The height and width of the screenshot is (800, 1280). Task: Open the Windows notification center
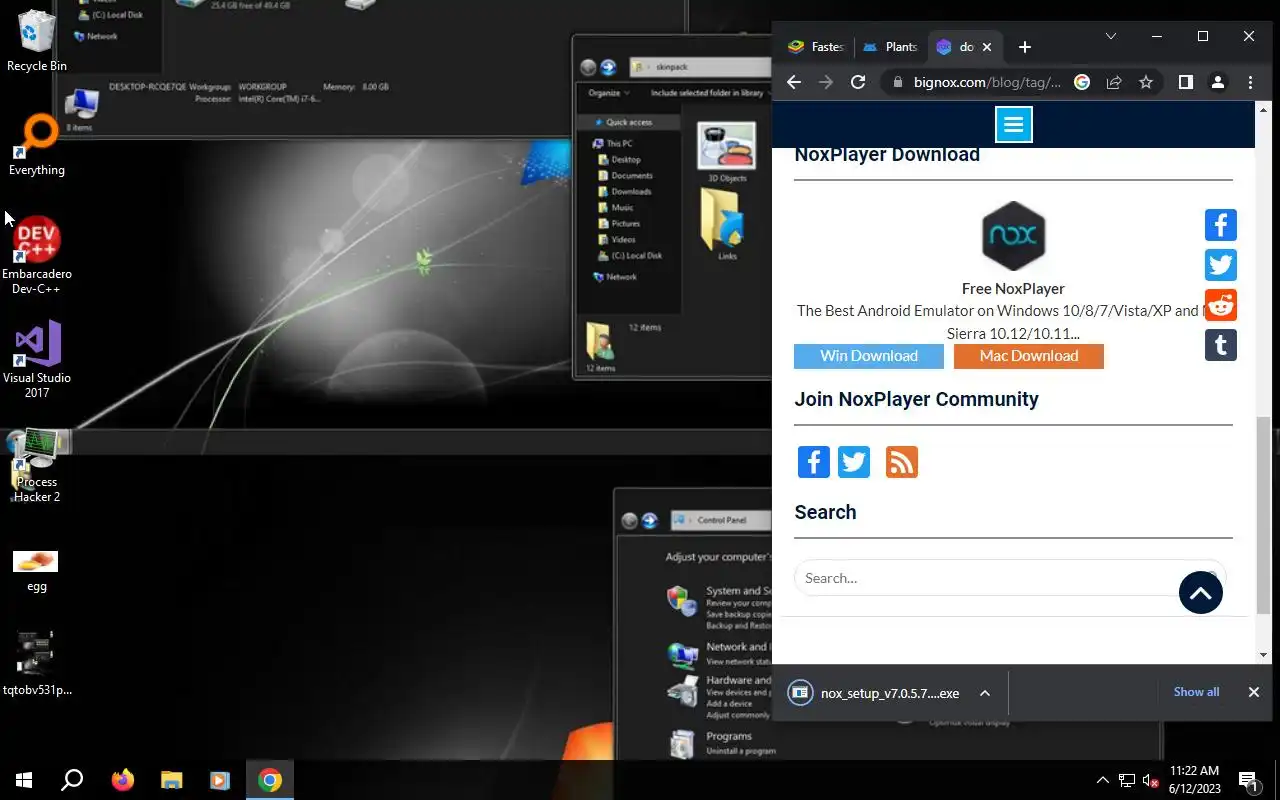[x=1249, y=780]
